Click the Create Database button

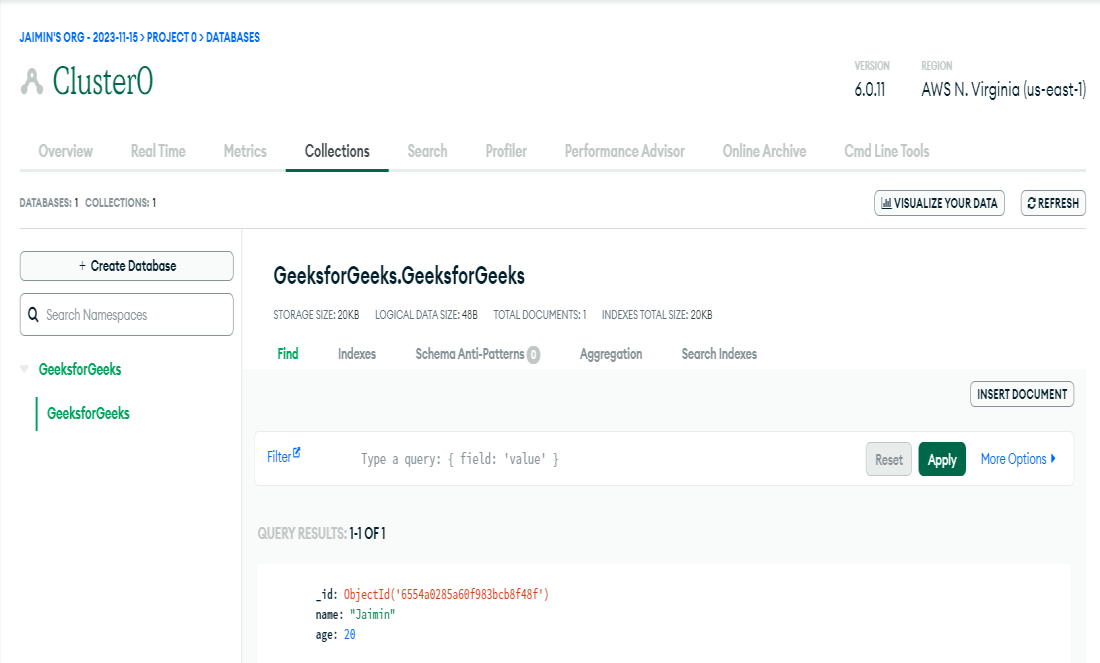point(126,266)
